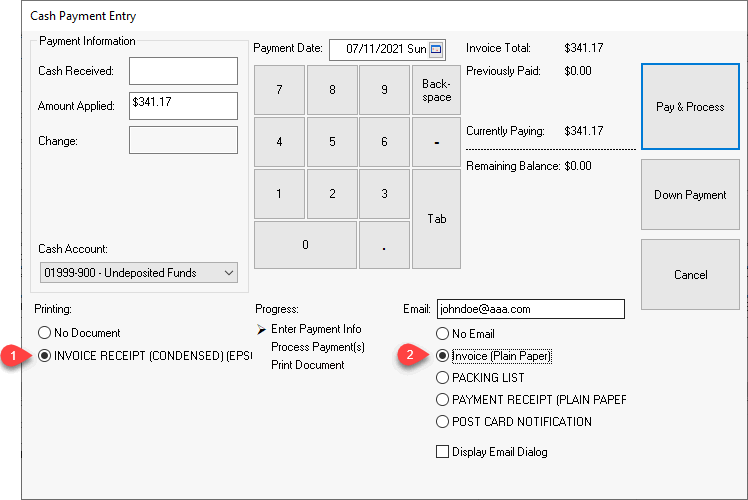Click the Pay & Process button
The height and width of the screenshot is (500, 748).
tap(690, 107)
